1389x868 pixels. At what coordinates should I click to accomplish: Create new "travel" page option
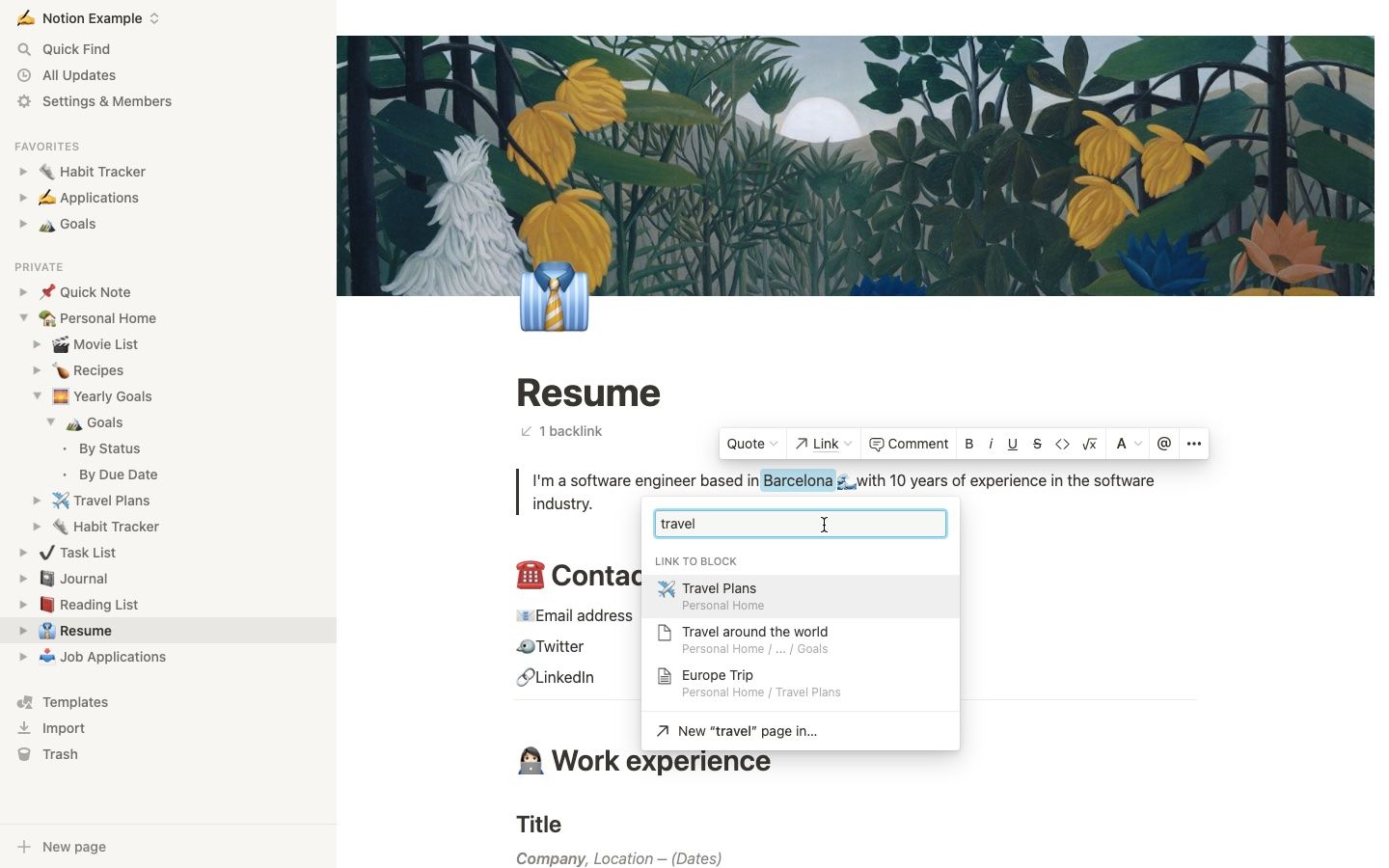747,731
